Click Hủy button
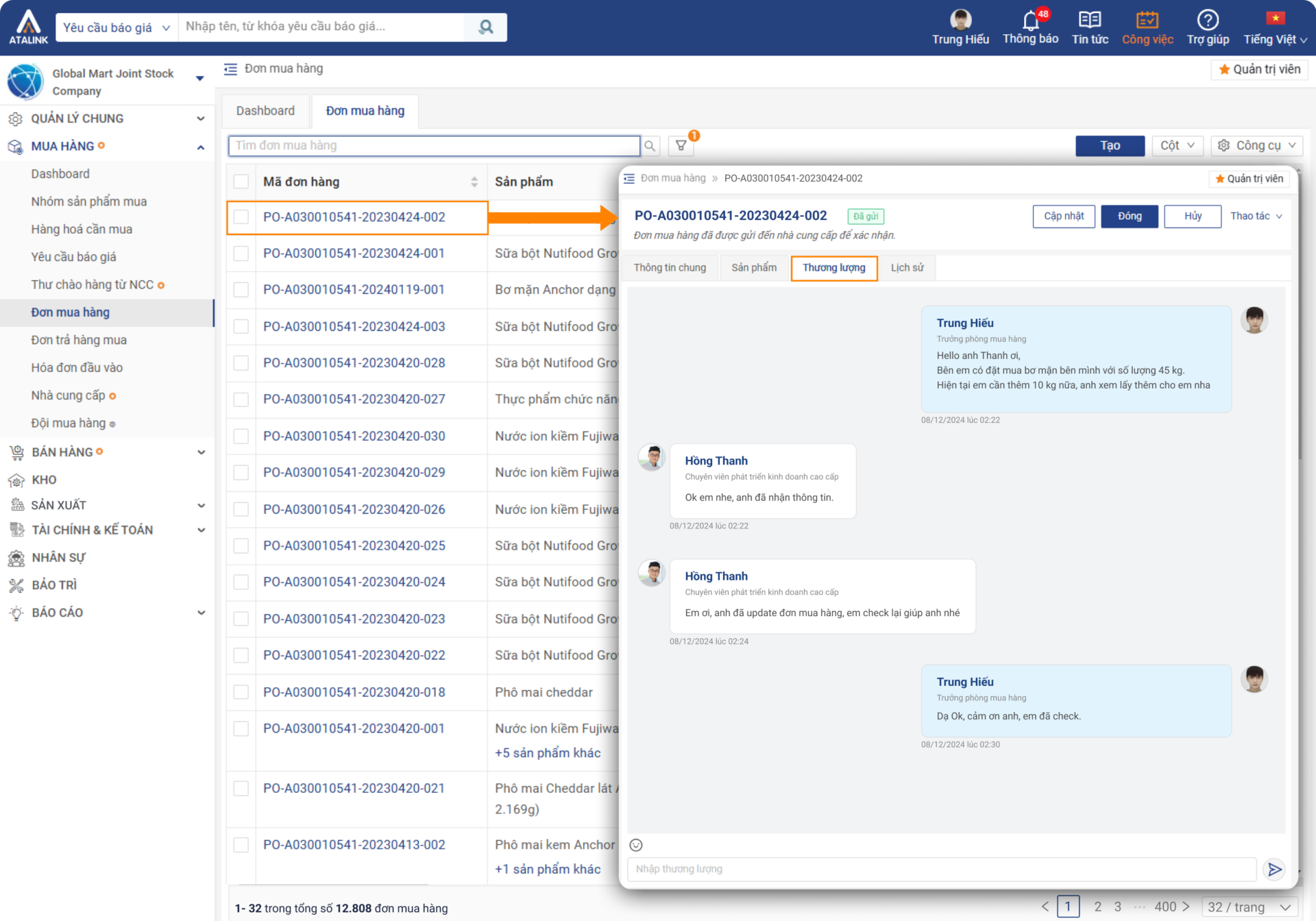The width and height of the screenshot is (1316, 921). pyautogui.click(x=1193, y=216)
